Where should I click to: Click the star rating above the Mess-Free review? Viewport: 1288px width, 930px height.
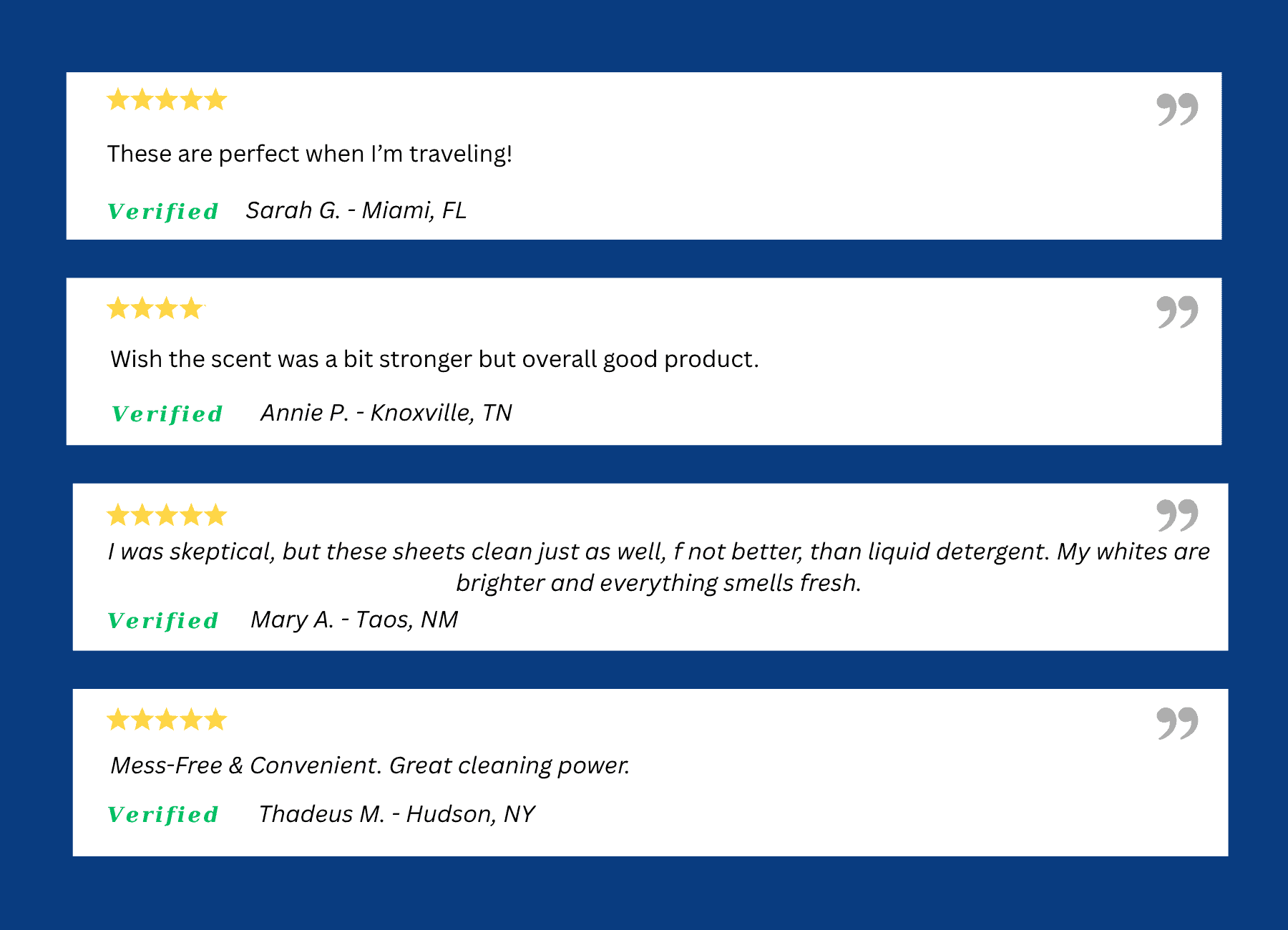(x=167, y=719)
